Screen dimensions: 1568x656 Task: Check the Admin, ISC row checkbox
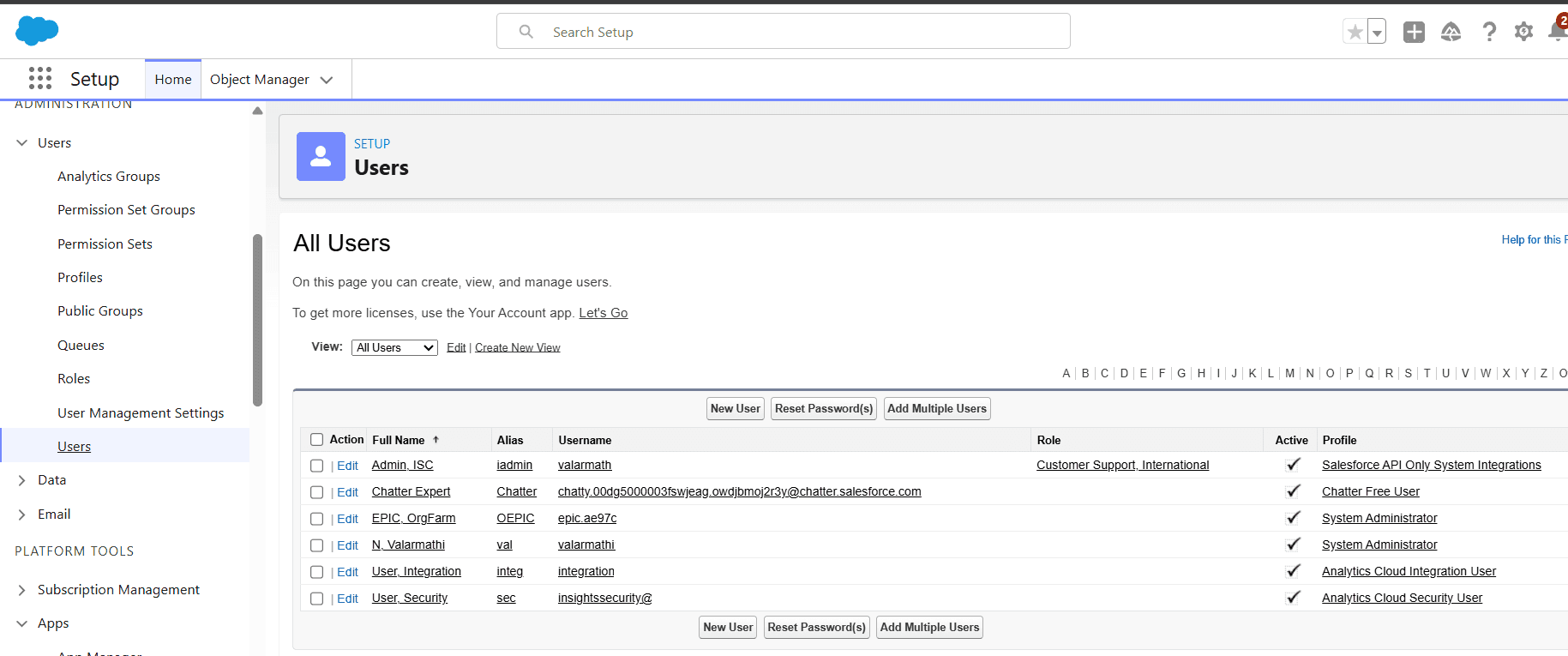316,466
